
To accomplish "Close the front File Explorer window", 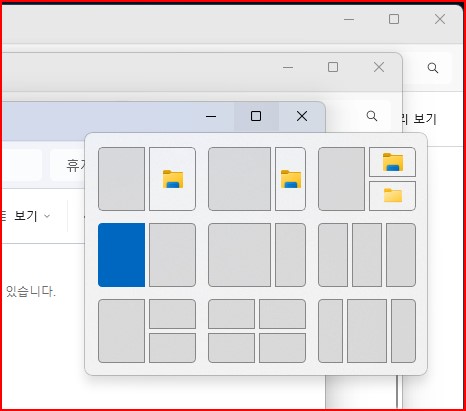I will pyautogui.click(x=302, y=116).
